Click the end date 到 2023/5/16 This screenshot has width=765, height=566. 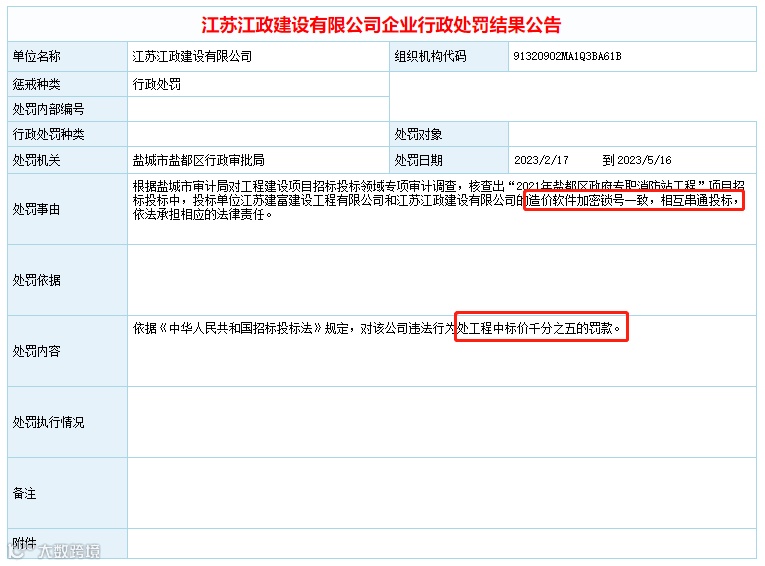pos(637,160)
